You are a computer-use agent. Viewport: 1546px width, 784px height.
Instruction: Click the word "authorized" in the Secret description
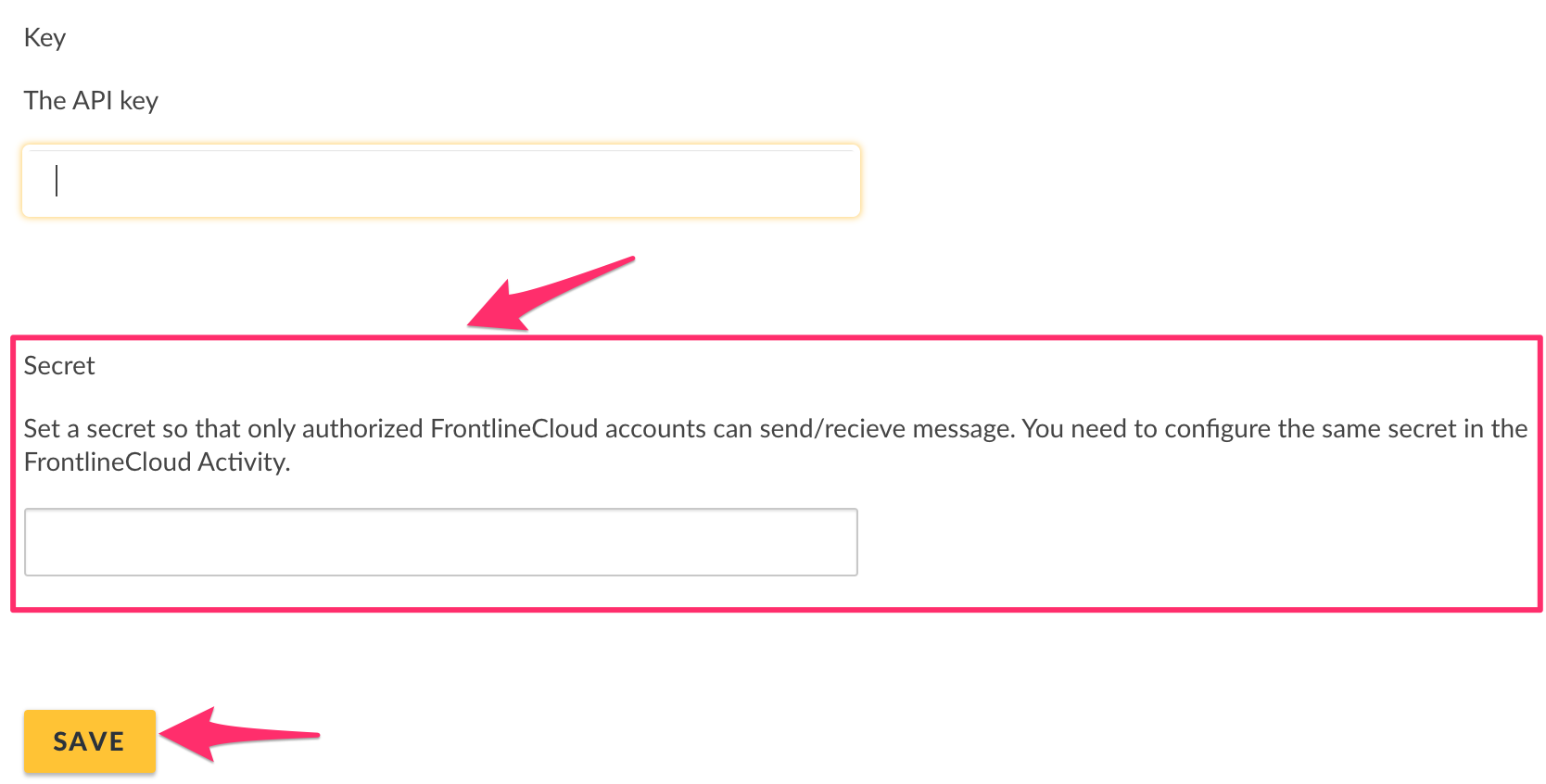pos(362,429)
